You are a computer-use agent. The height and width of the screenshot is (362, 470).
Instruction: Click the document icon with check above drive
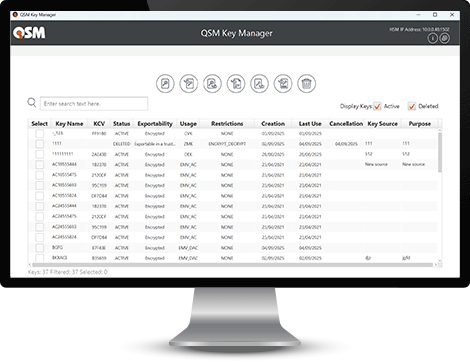click(x=283, y=83)
